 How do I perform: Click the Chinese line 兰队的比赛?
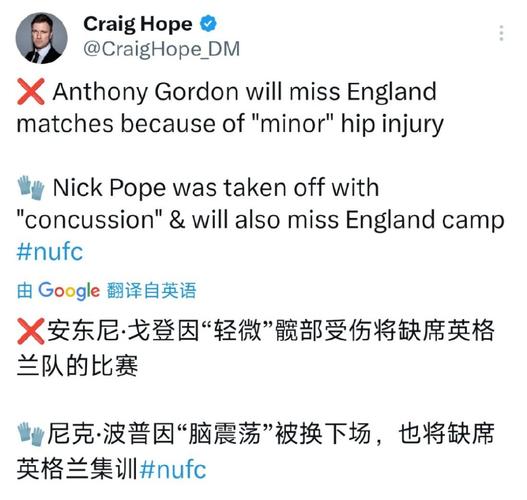77,365
